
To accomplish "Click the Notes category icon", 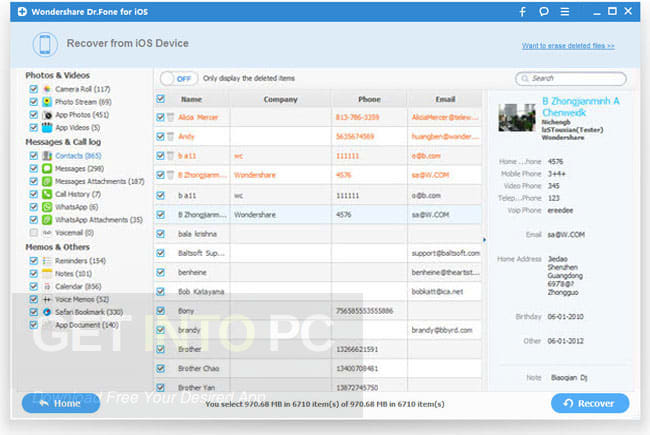I will click(x=47, y=273).
